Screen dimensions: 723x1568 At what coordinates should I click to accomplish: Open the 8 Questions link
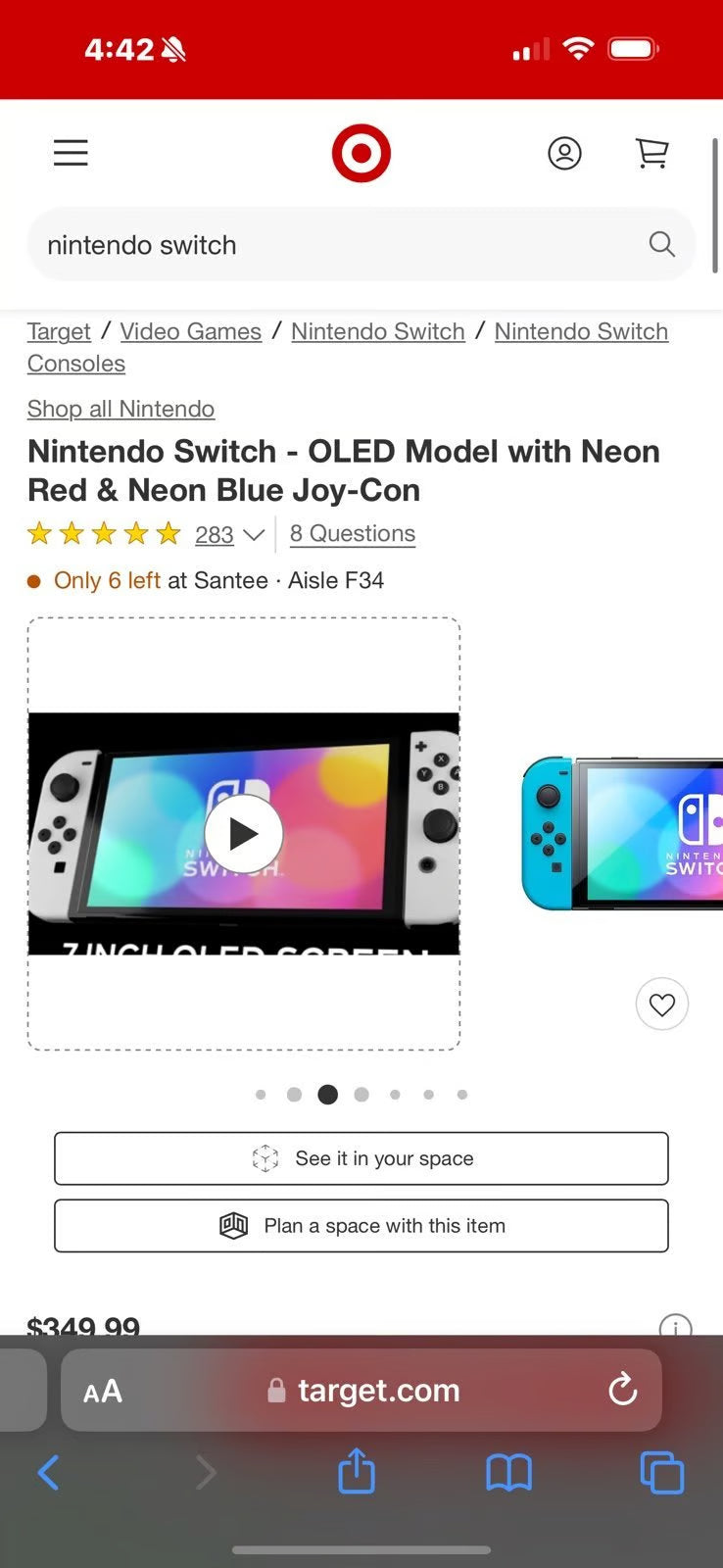[353, 533]
